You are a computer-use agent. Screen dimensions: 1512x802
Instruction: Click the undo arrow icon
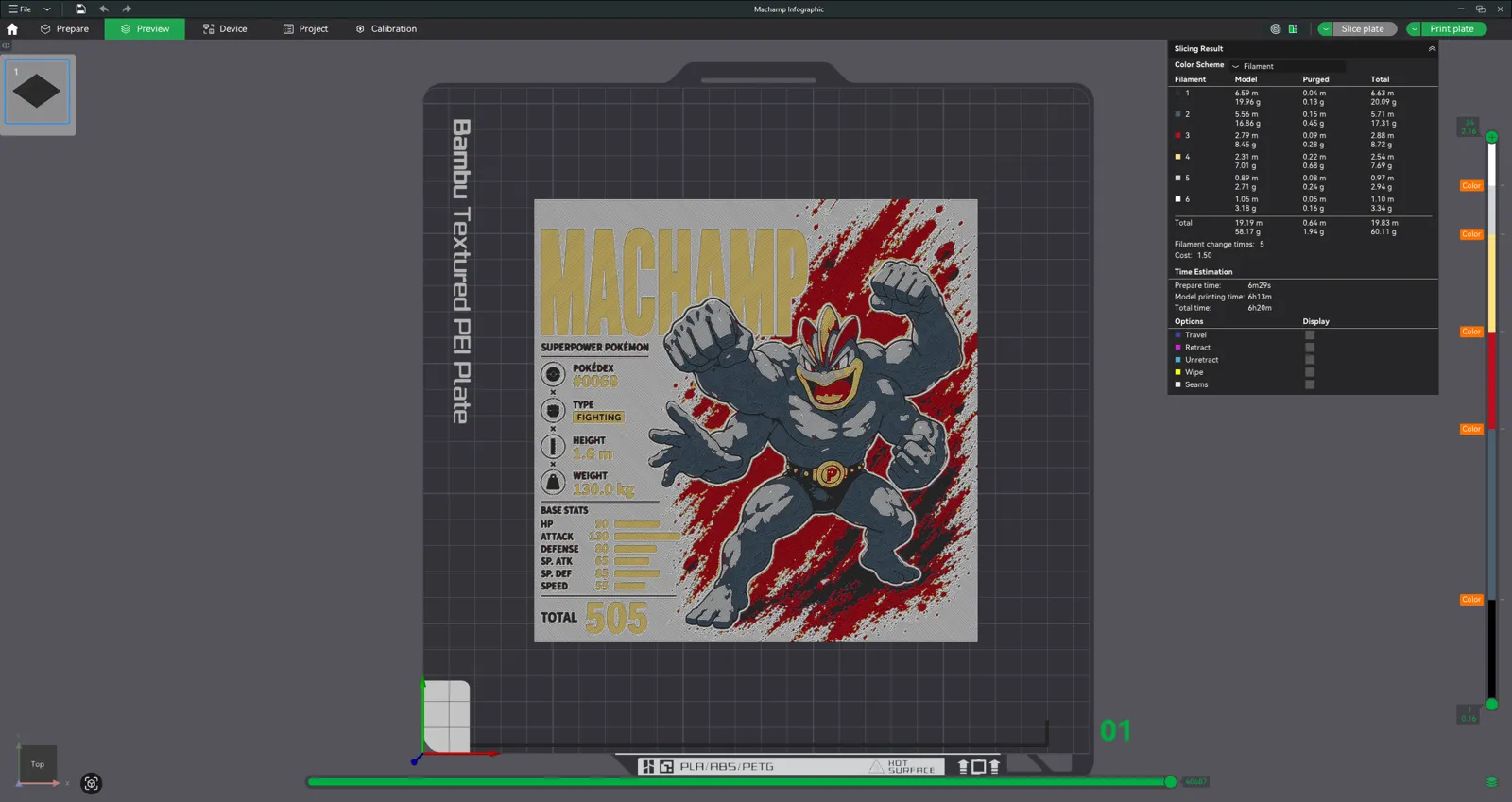[104, 9]
